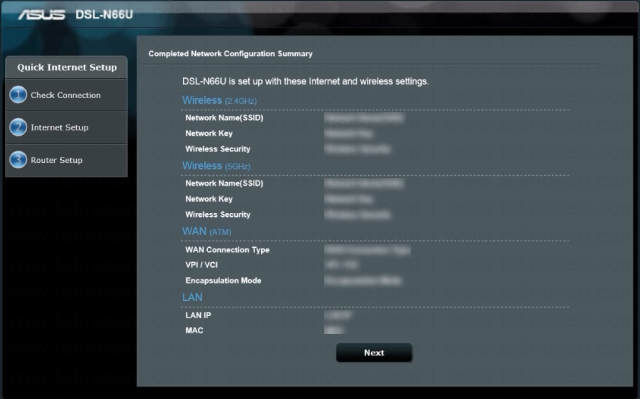This screenshot has width=640, height=399.
Task: Click the Encapsulation Mode label
Action: point(223,280)
